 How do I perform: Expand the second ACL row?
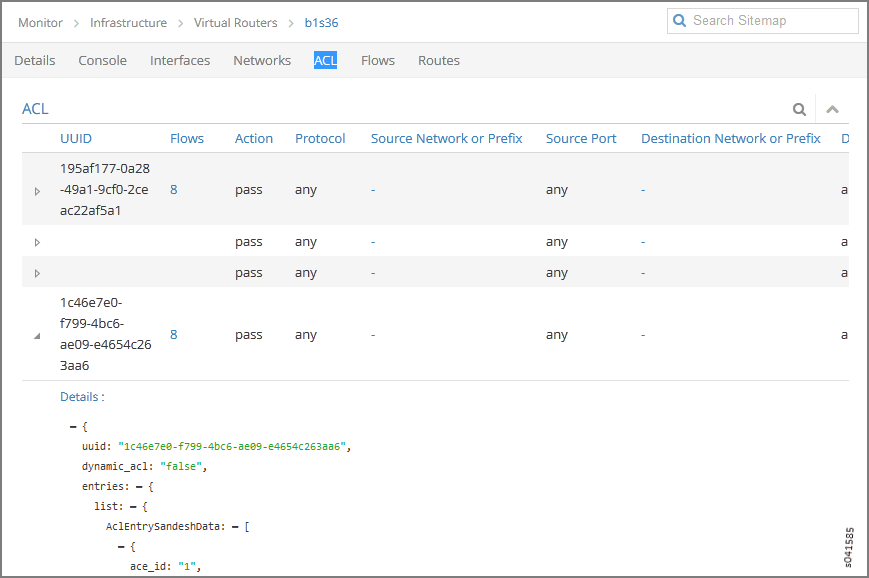38,242
